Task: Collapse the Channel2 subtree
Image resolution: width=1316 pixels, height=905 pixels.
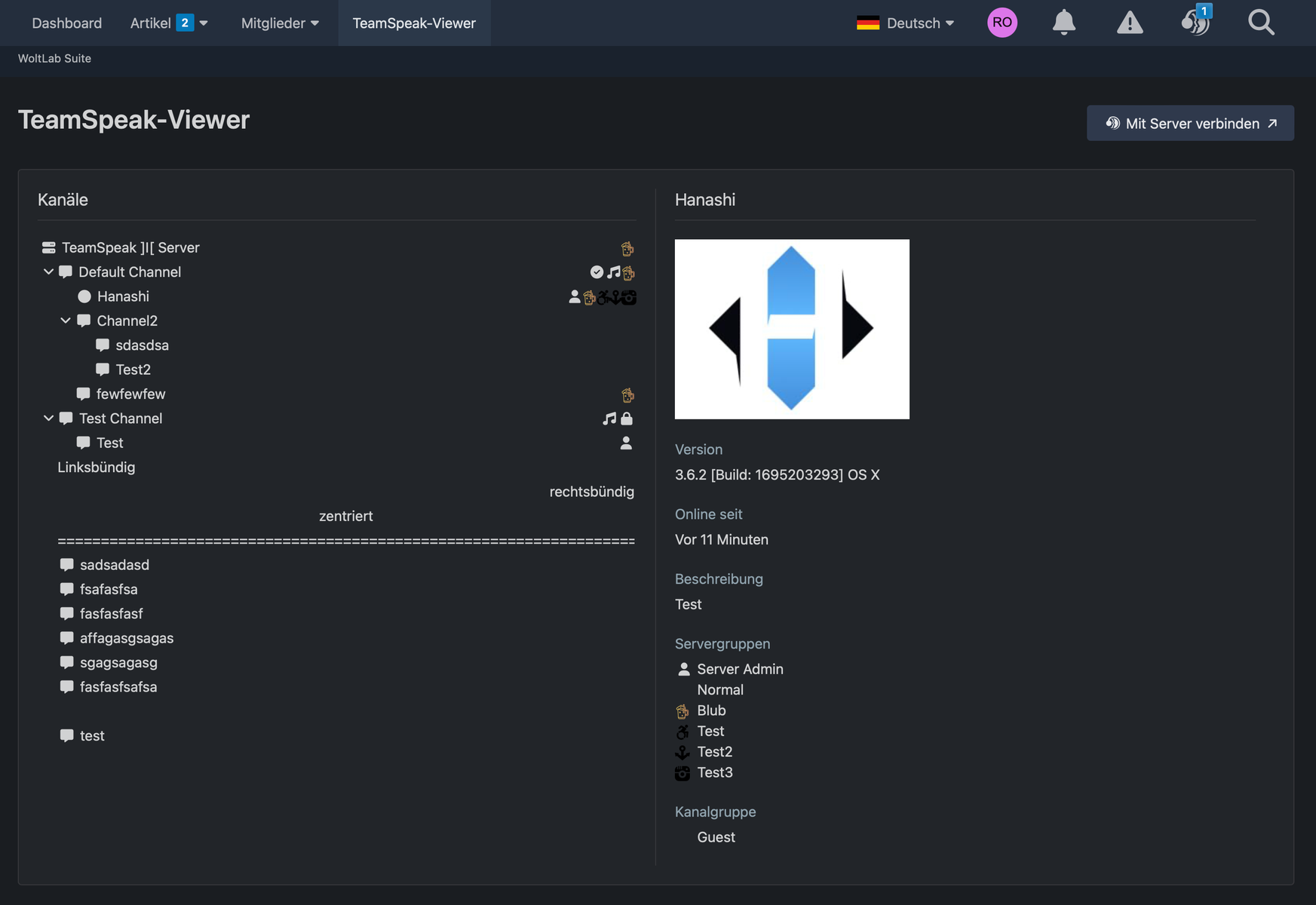Action: tap(66, 321)
